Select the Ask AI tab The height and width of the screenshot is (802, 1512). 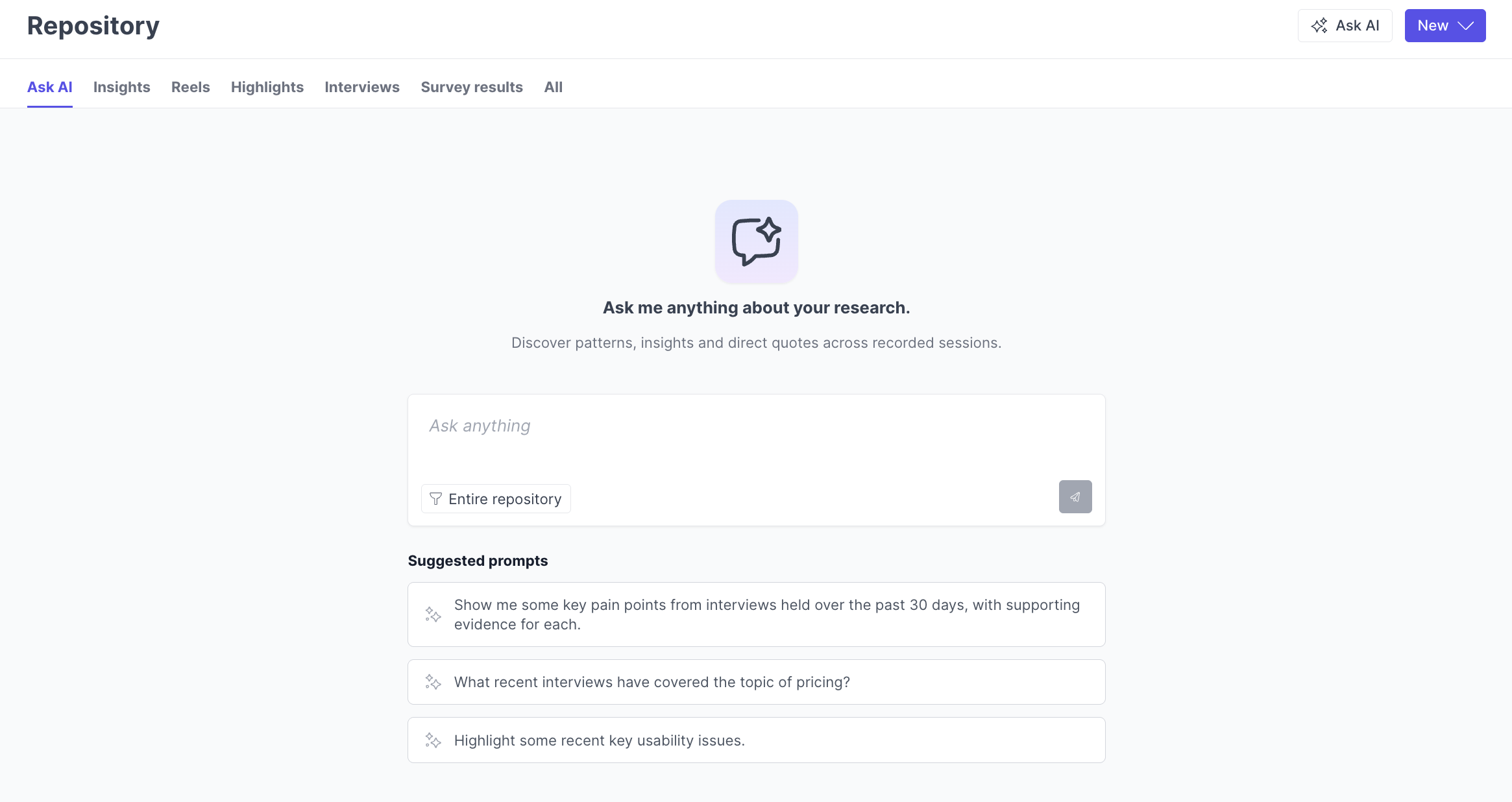pos(49,87)
